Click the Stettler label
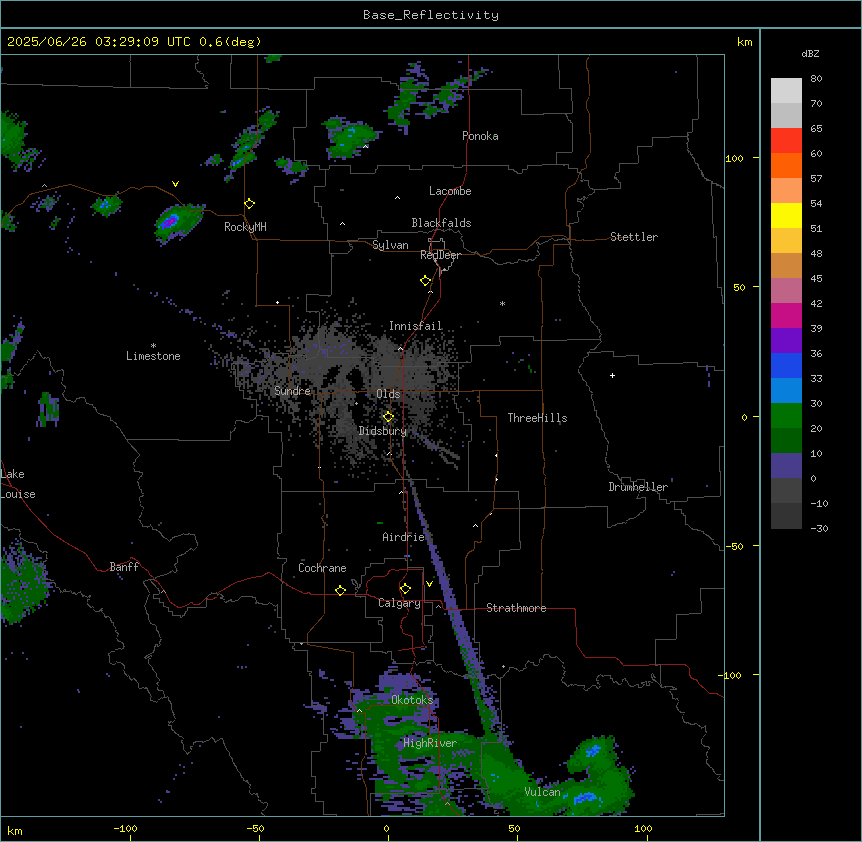The width and height of the screenshot is (862, 842). pos(633,237)
